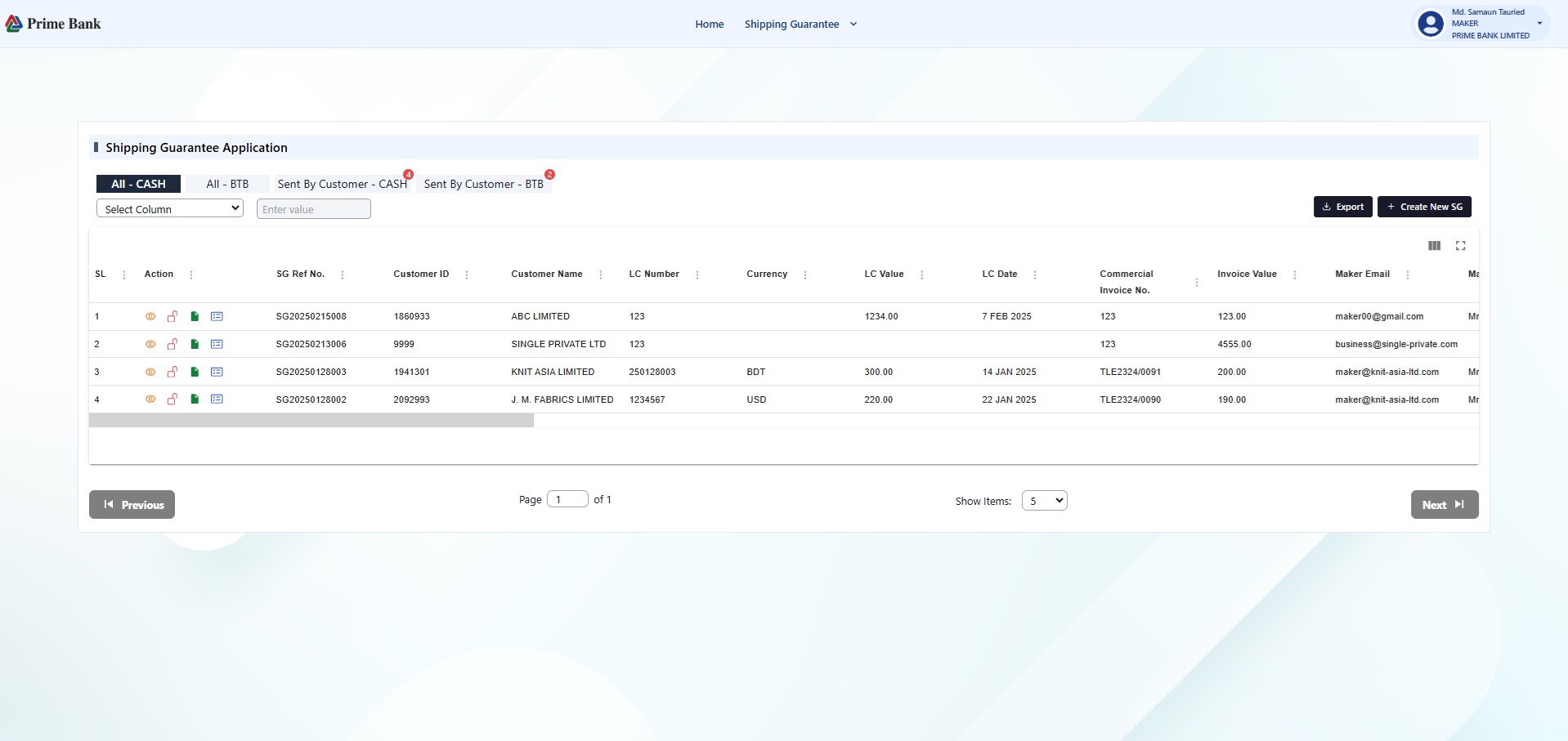Open blue checklist icon for SINGLE PRIVATE LTD
1568x741 pixels.
[217, 344]
